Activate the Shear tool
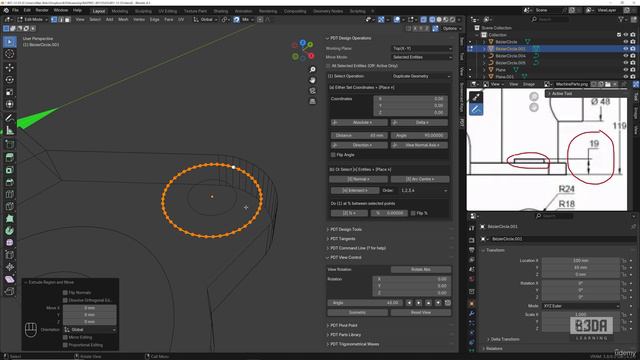 [9, 280]
